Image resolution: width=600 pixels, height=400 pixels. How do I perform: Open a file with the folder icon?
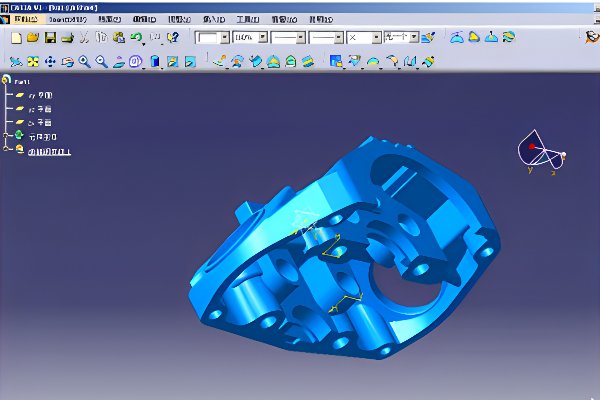[x=32, y=37]
